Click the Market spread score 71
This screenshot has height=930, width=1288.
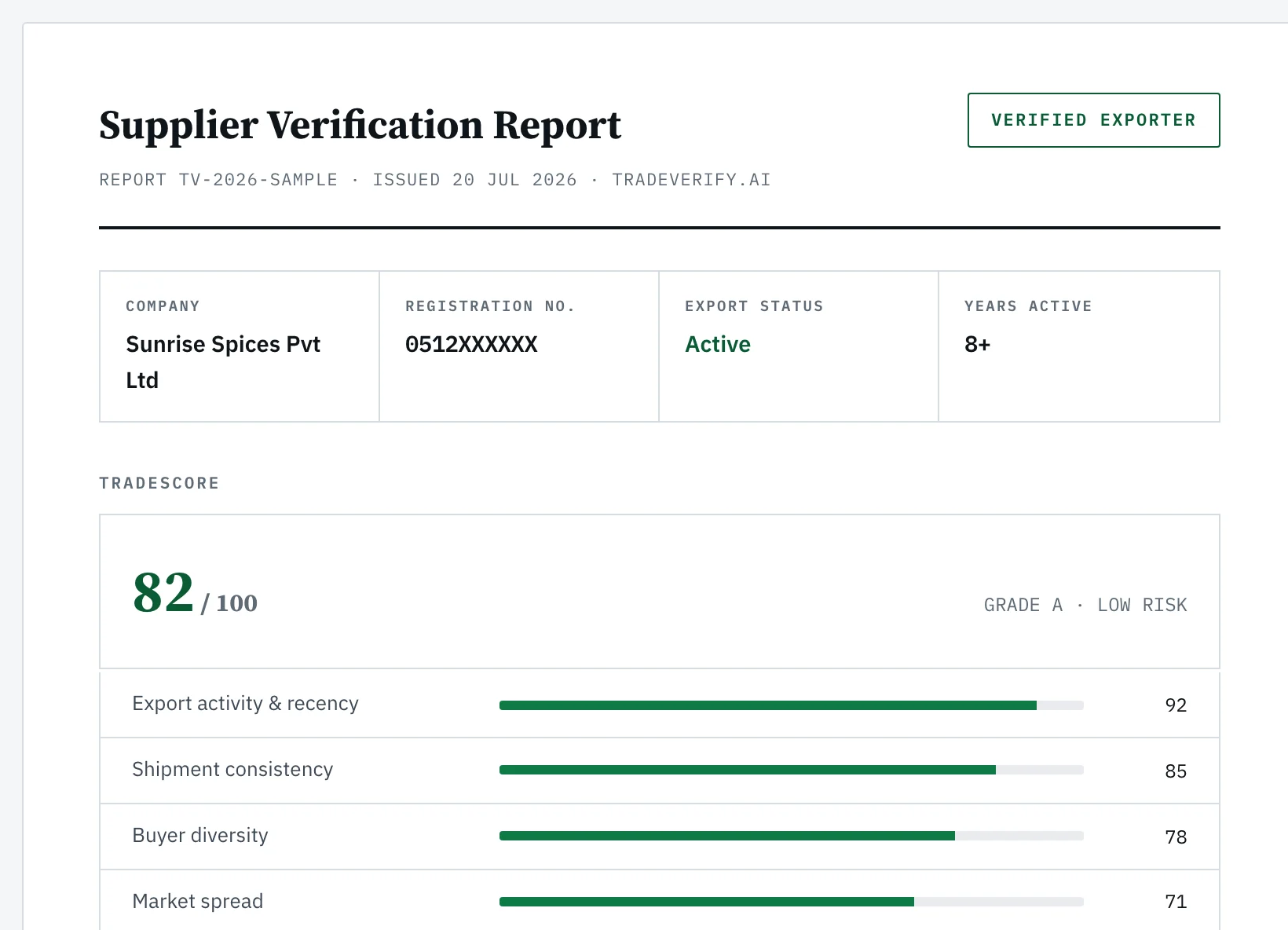(x=1176, y=902)
